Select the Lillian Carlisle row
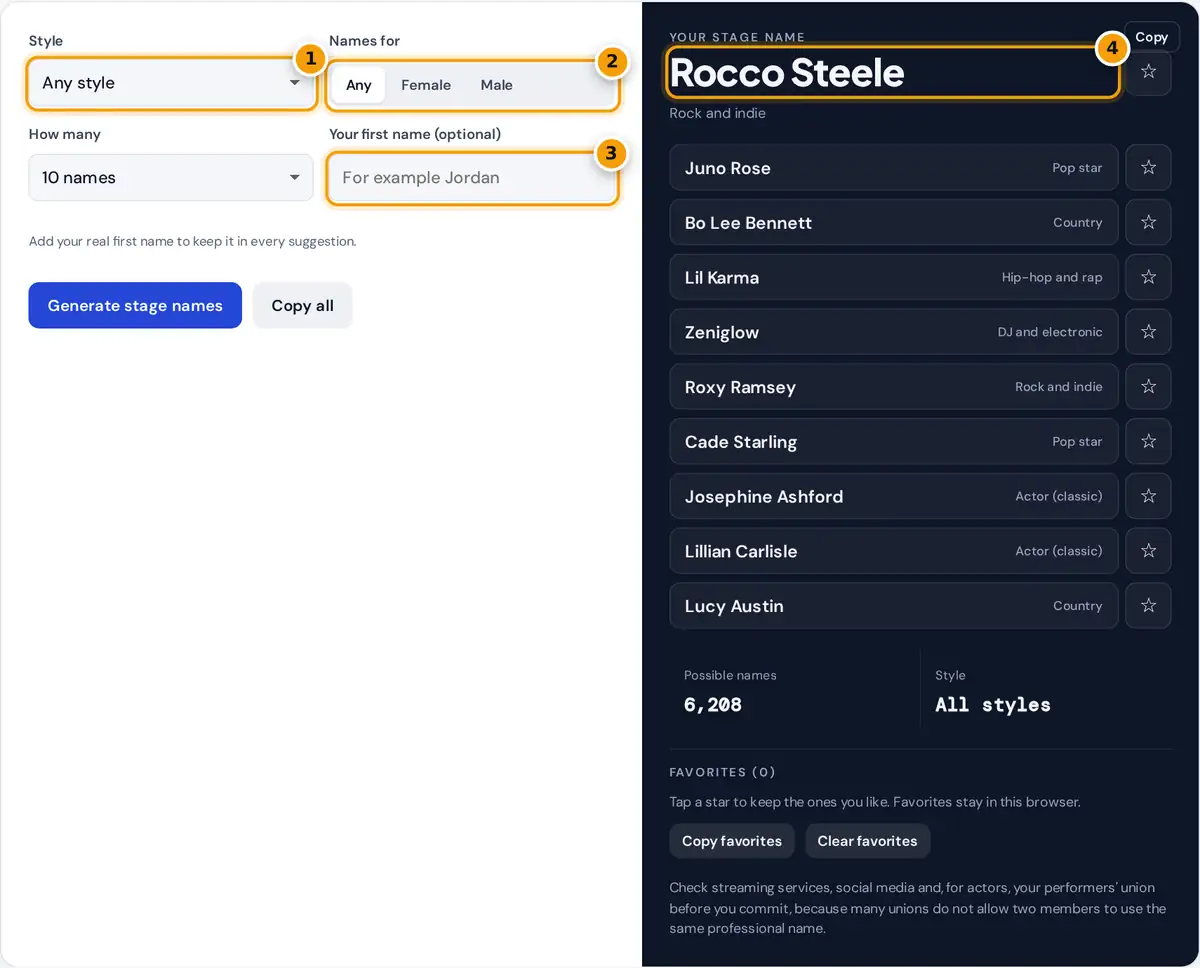Image resolution: width=1200 pixels, height=968 pixels. 893,551
